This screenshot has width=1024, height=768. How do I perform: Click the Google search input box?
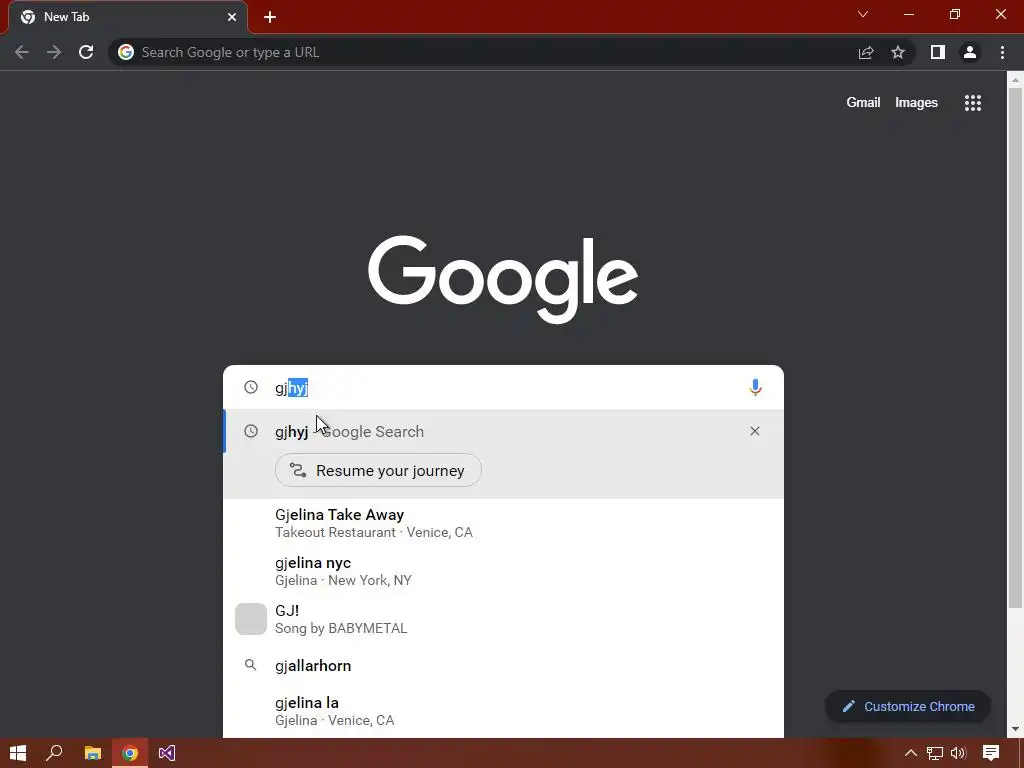coord(503,387)
